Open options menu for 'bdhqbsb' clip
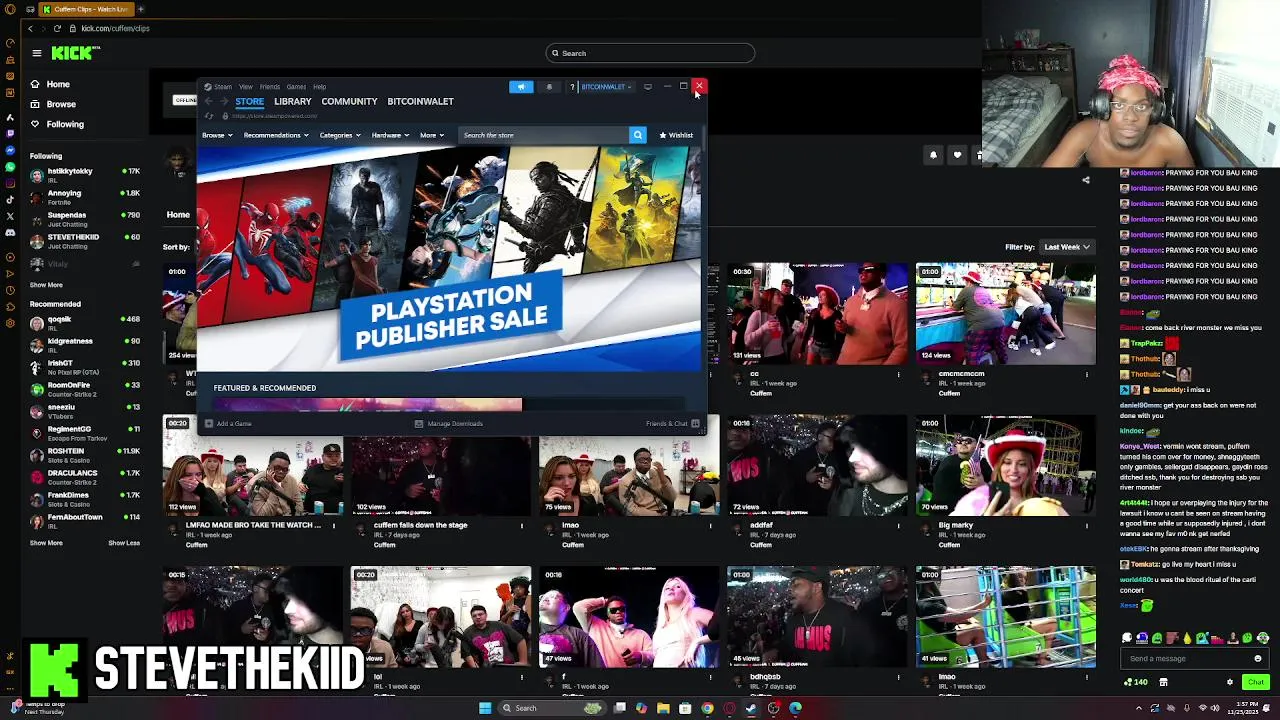Viewport: 1280px width, 720px height. pyautogui.click(x=898, y=677)
